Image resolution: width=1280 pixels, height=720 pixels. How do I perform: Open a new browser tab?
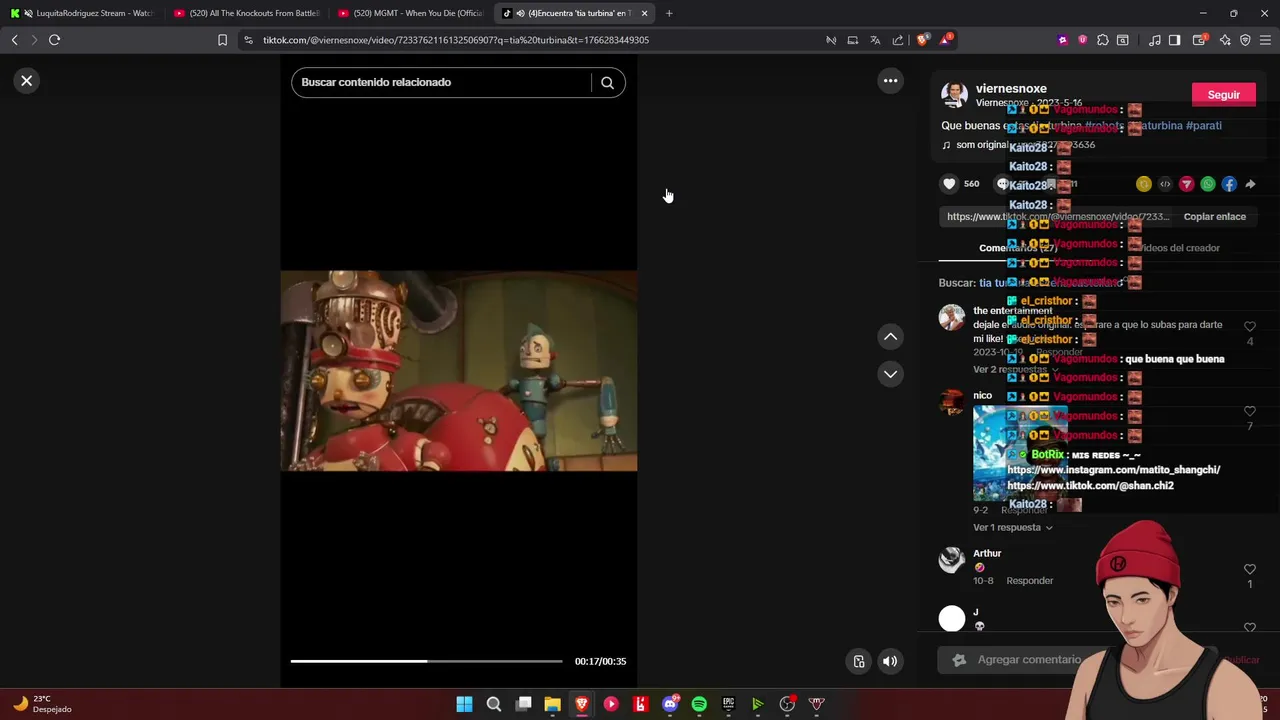[x=669, y=13]
